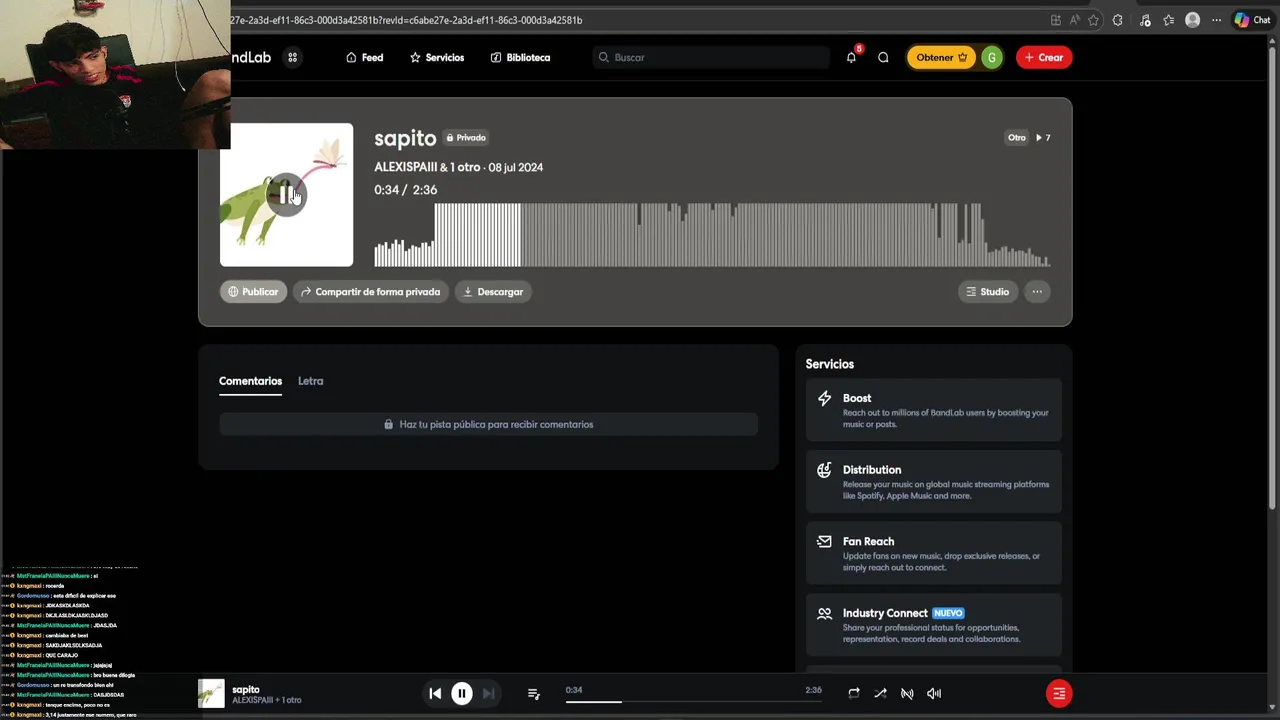Click the play count 7 indicator

coord(1043,137)
